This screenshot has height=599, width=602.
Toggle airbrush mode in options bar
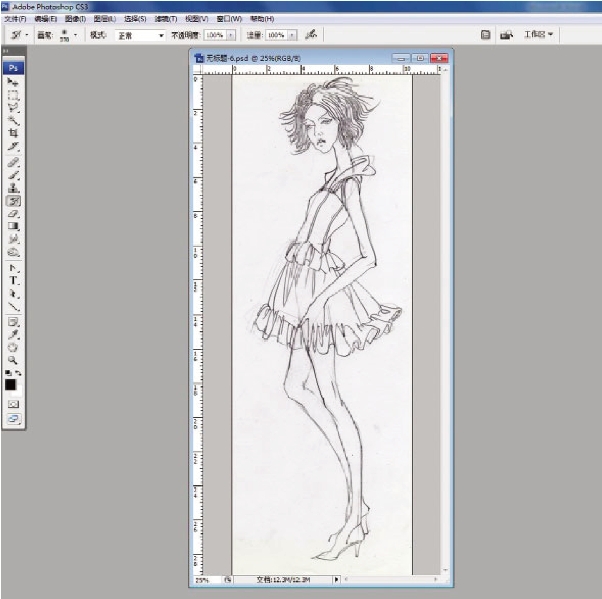point(312,34)
